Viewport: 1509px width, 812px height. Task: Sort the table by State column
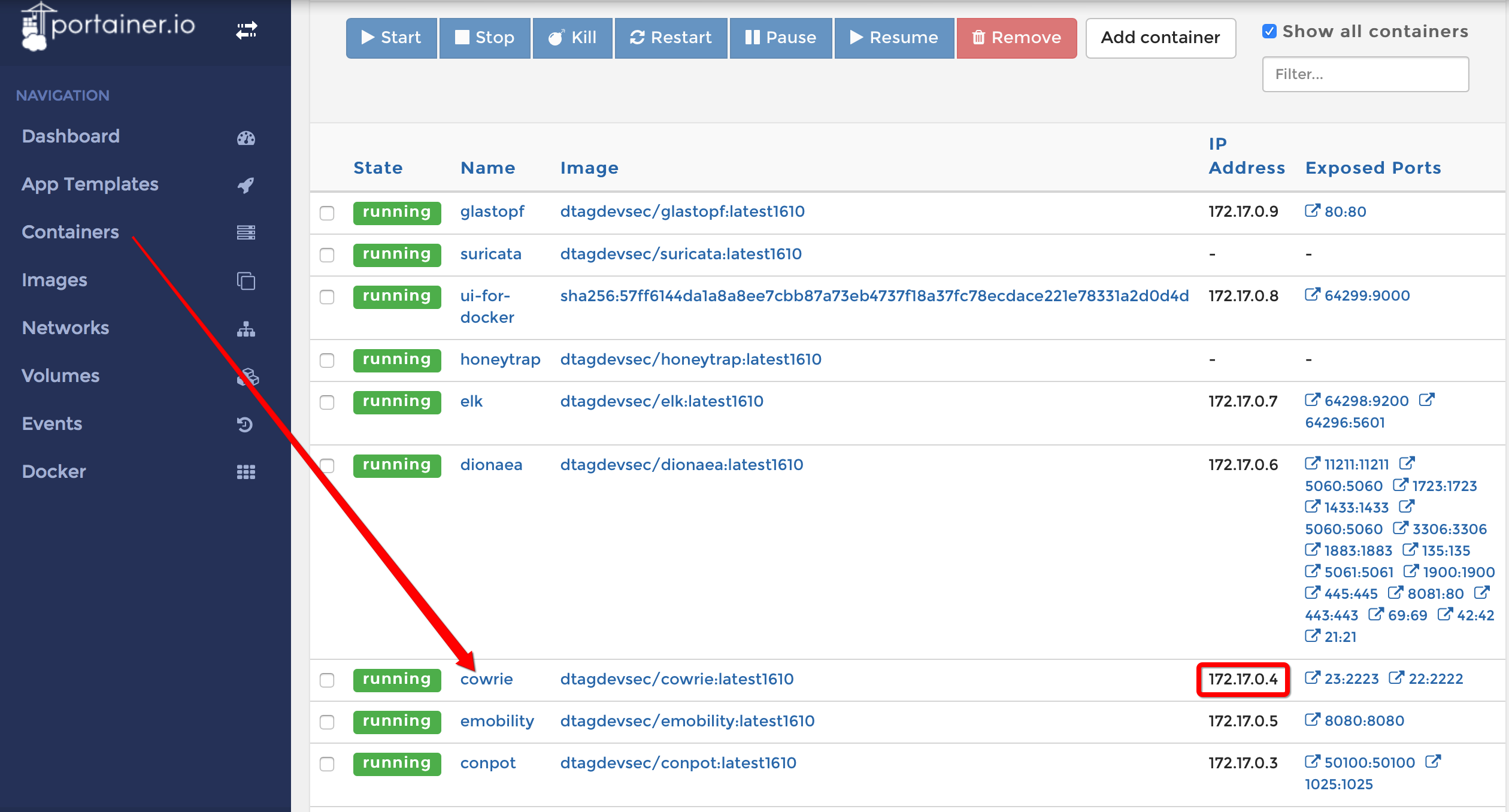[x=378, y=168]
